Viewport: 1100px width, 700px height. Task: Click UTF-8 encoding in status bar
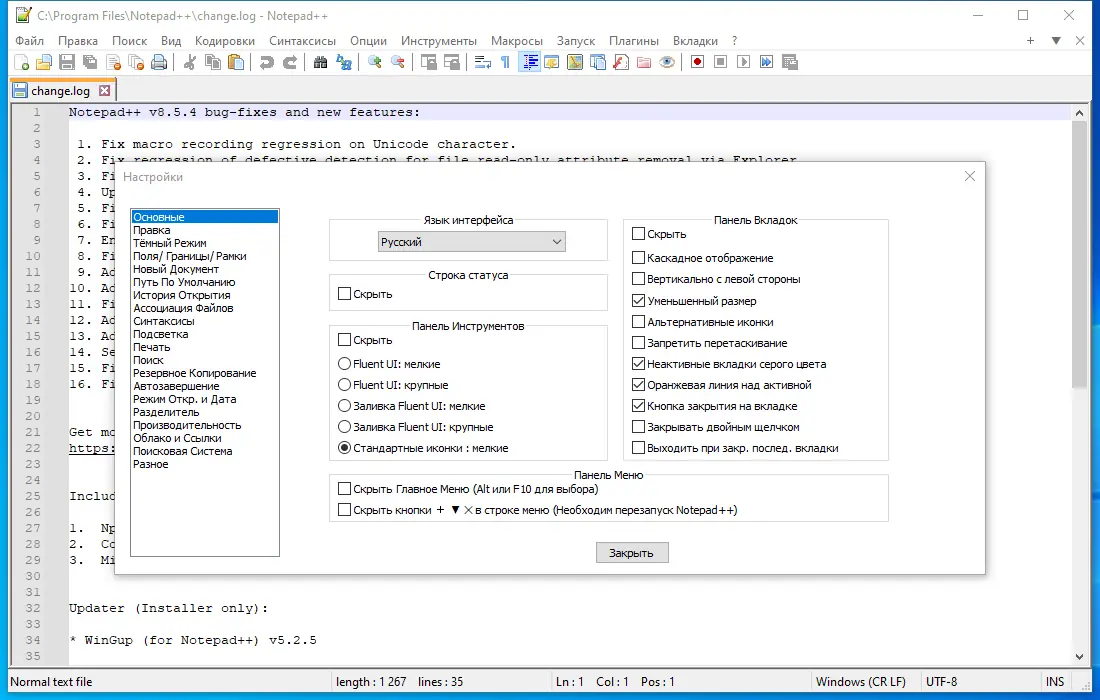pyautogui.click(x=941, y=682)
